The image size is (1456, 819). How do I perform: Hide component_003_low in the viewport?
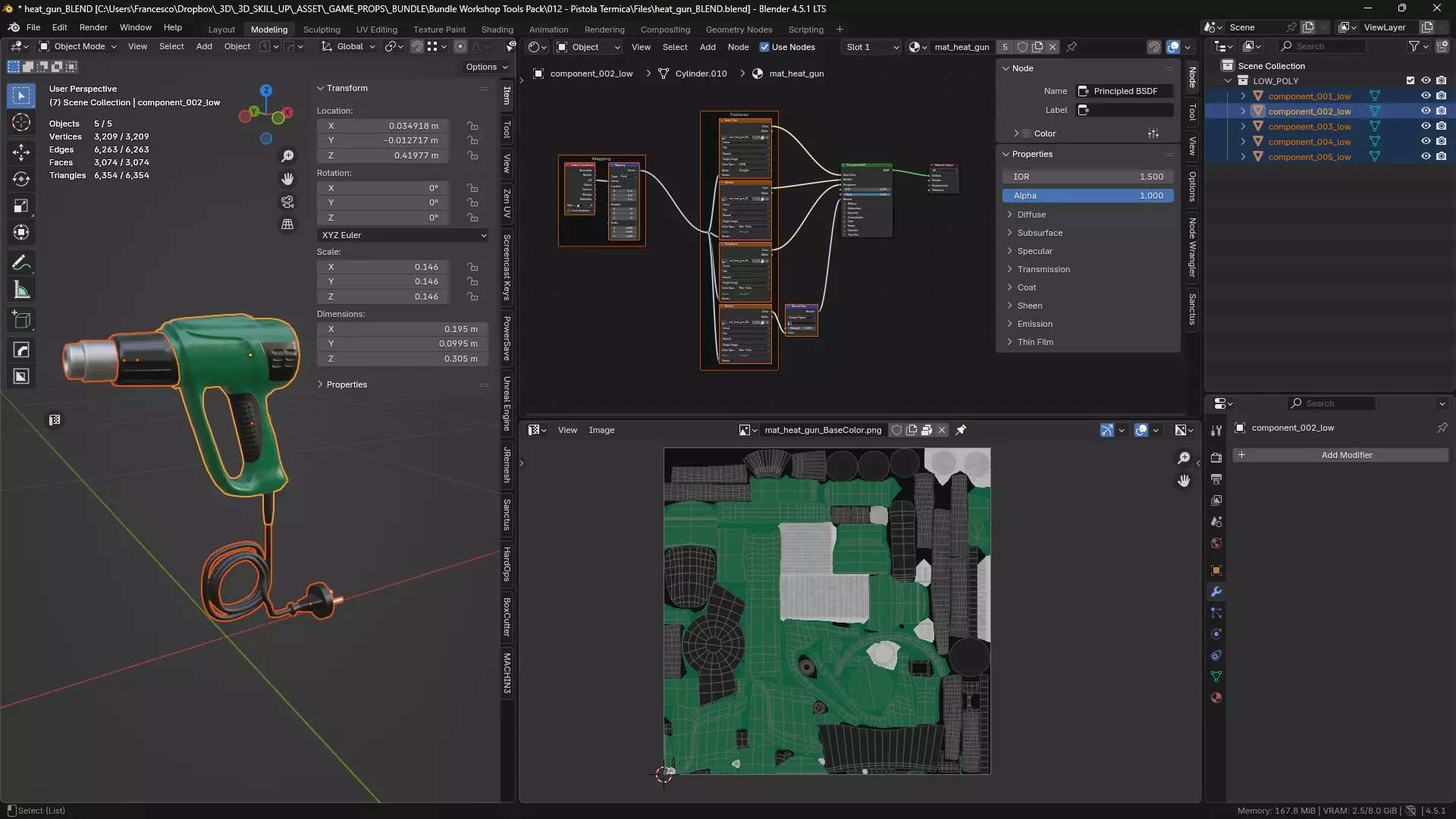pyautogui.click(x=1426, y=127)
